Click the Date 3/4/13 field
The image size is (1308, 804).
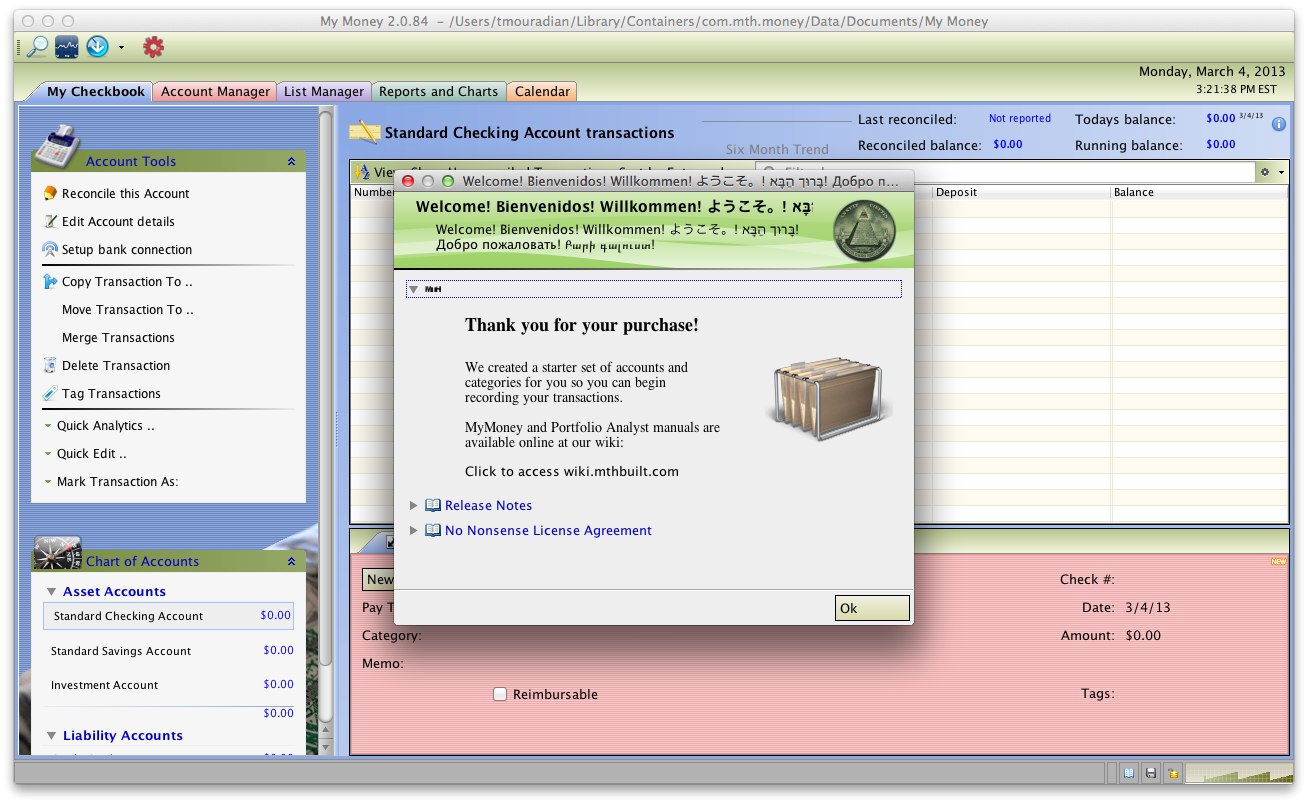coord(1147,607)
